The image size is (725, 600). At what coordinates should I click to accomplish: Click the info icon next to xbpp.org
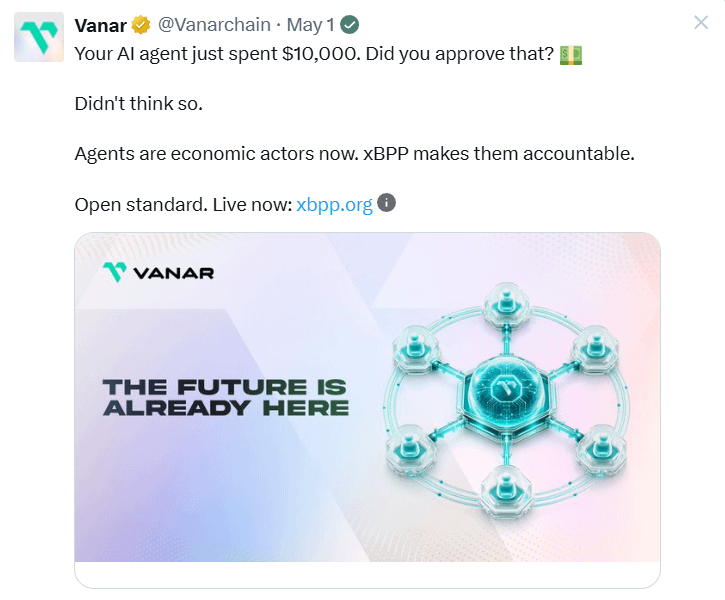coord(387,202)
